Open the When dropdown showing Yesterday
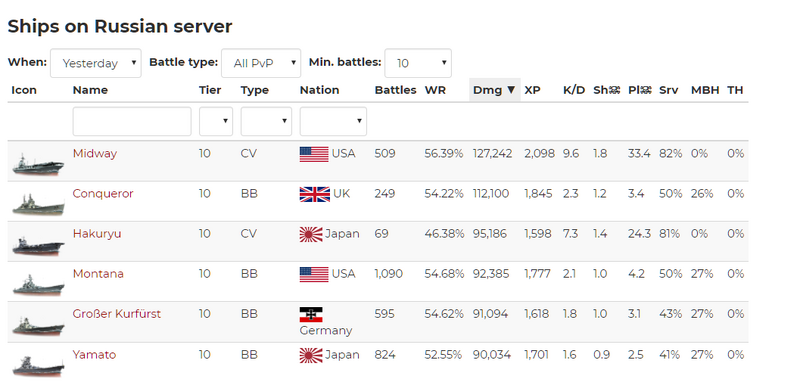The image size is (800, 382). pos(96,63)
